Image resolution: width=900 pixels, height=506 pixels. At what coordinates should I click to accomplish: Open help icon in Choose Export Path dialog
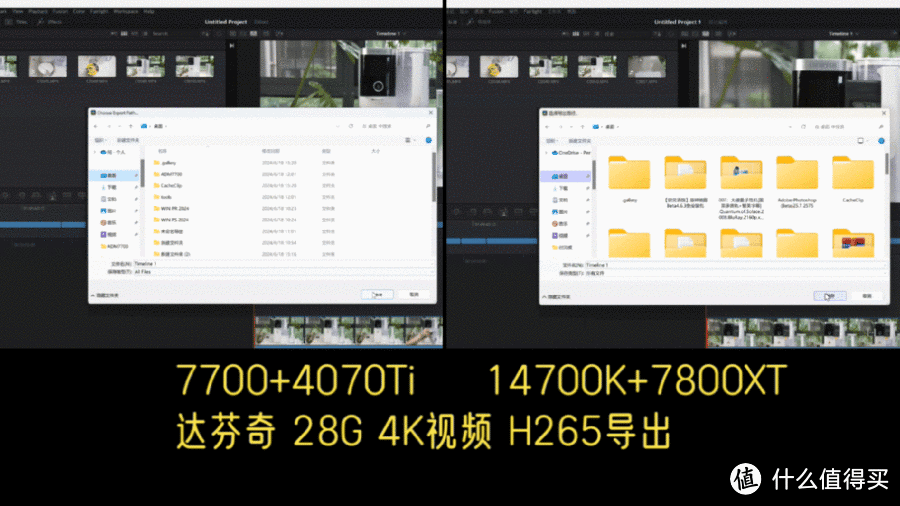[428, 140]
